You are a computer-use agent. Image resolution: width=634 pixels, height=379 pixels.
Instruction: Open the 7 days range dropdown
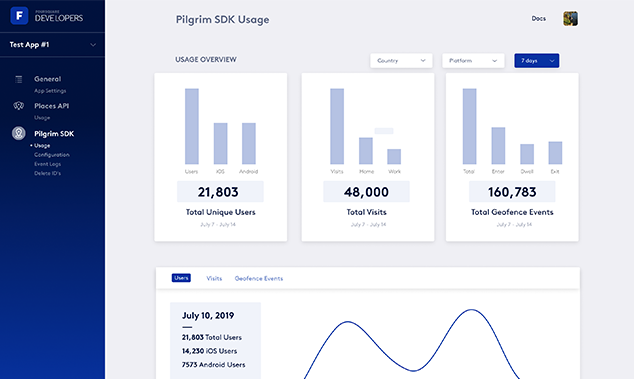click(537, 61)
